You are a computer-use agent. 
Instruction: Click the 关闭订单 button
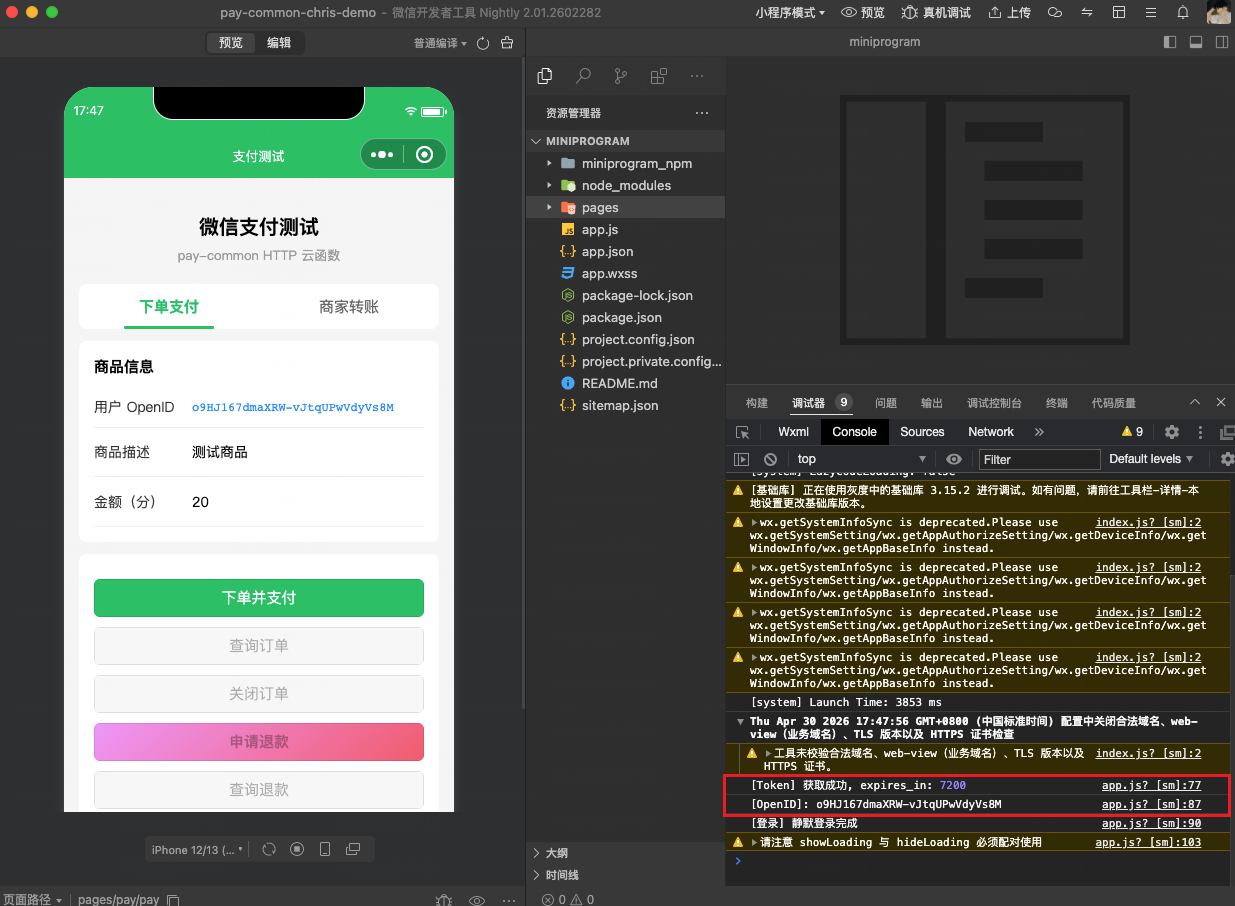(259, 694)
